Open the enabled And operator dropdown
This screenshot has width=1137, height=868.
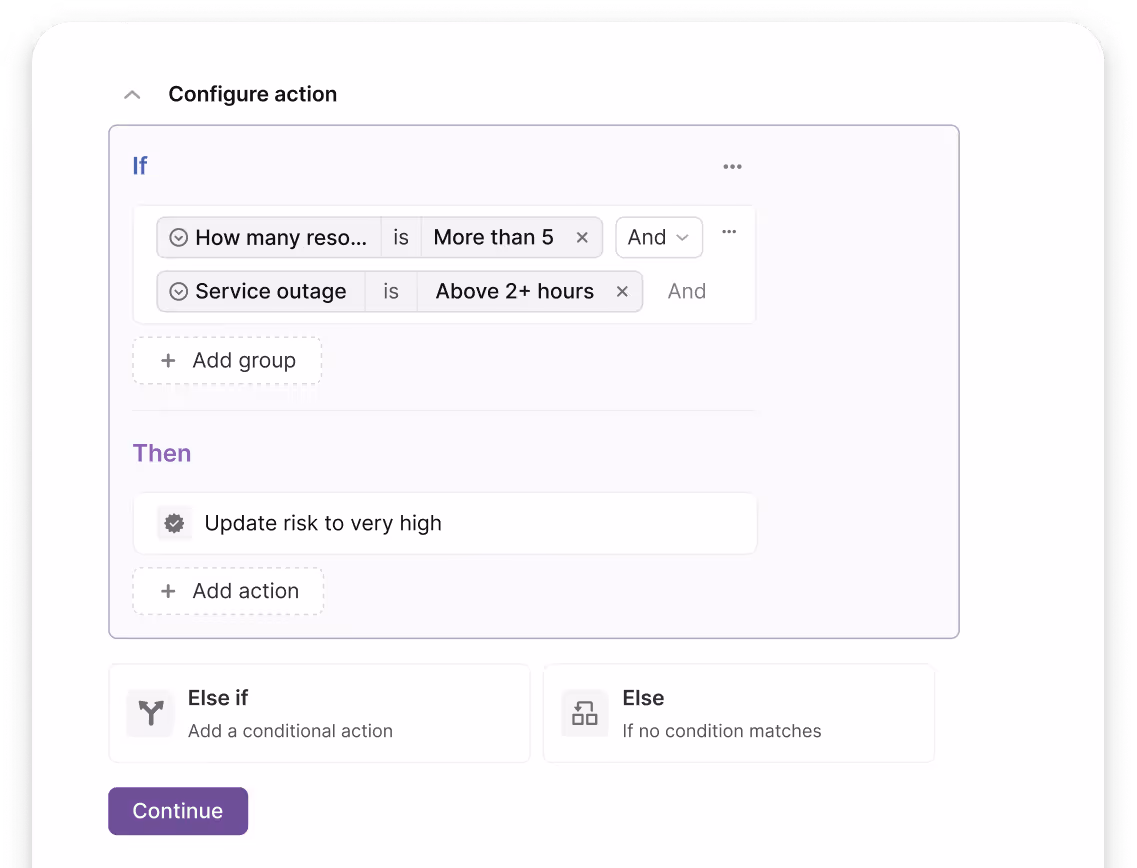tap(659, 238)
